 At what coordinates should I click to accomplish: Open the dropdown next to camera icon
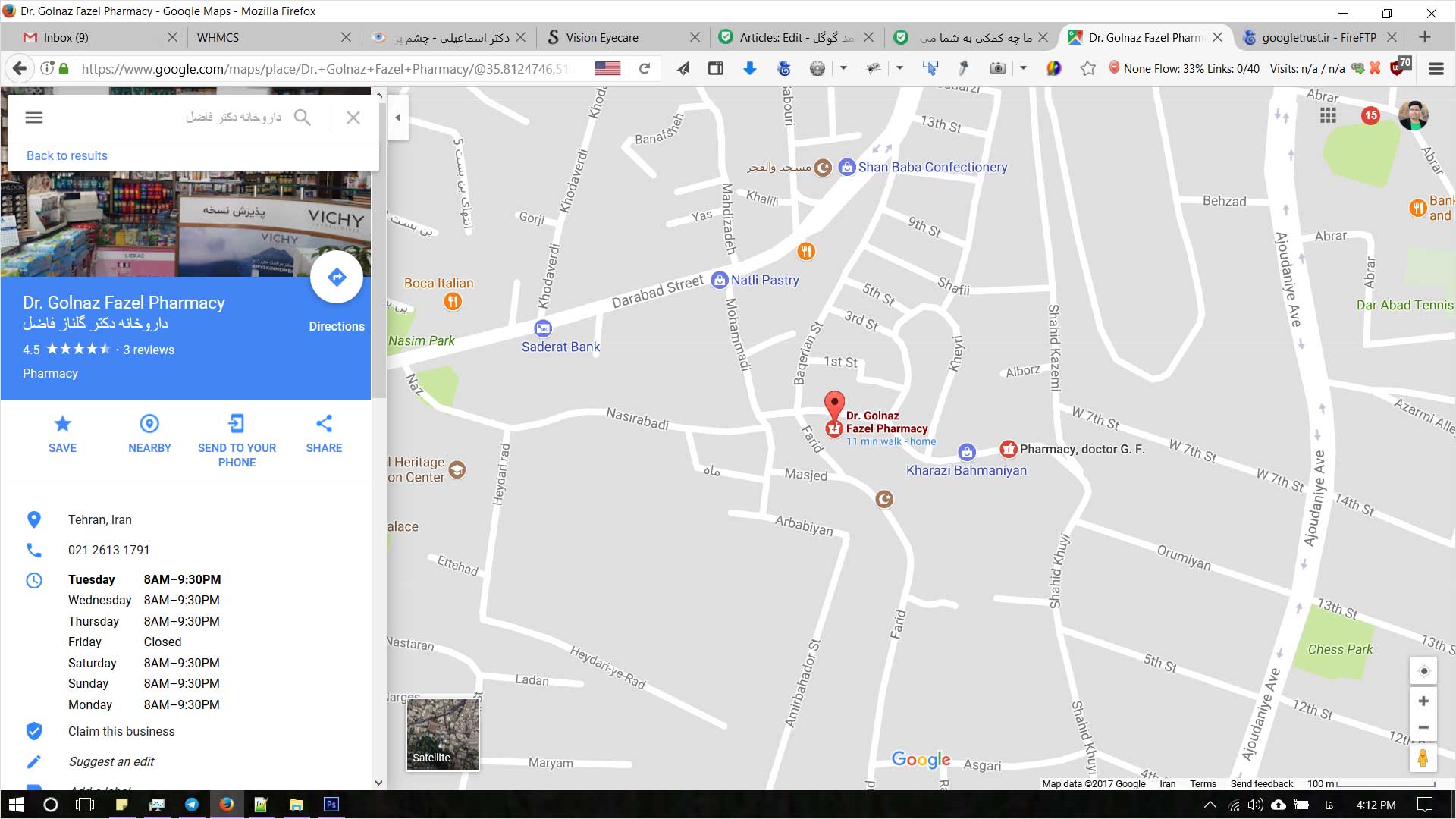1023,68
